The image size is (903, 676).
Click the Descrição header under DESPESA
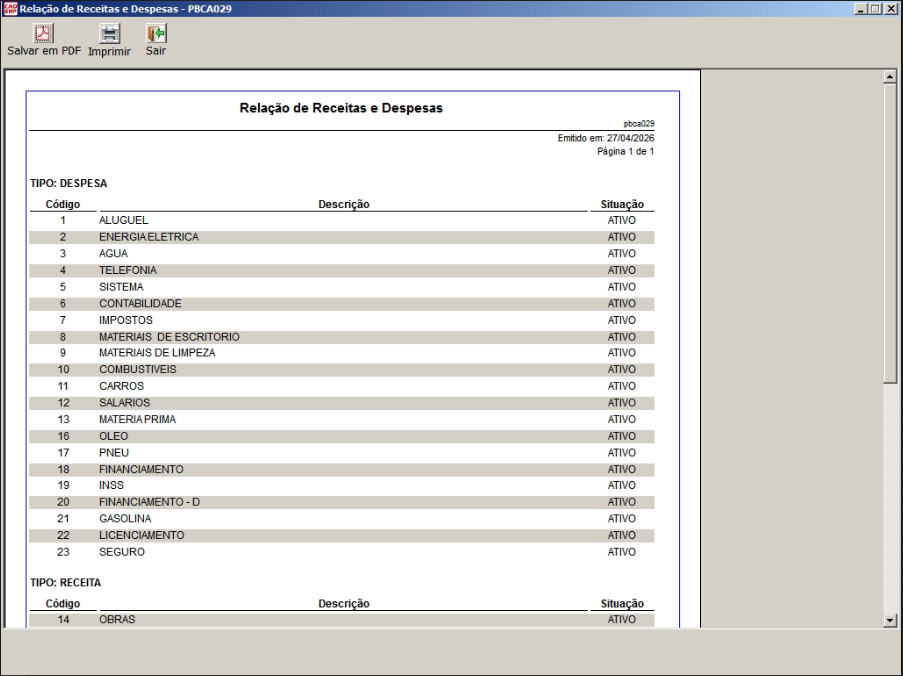point(344,204)
